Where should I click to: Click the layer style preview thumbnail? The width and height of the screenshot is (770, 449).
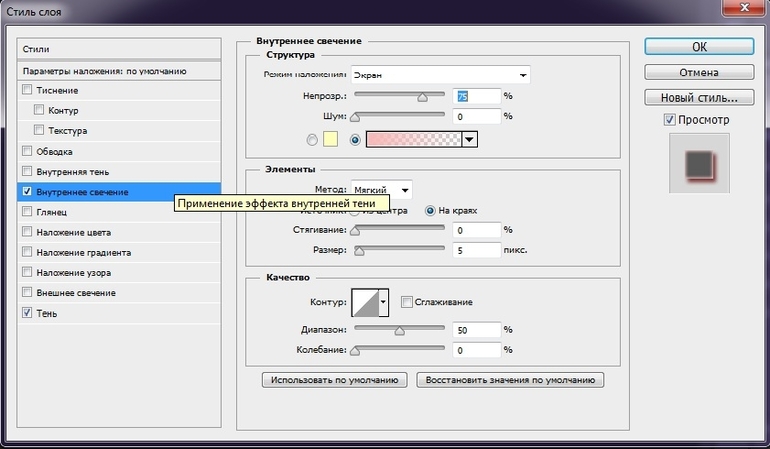point(697,163)
